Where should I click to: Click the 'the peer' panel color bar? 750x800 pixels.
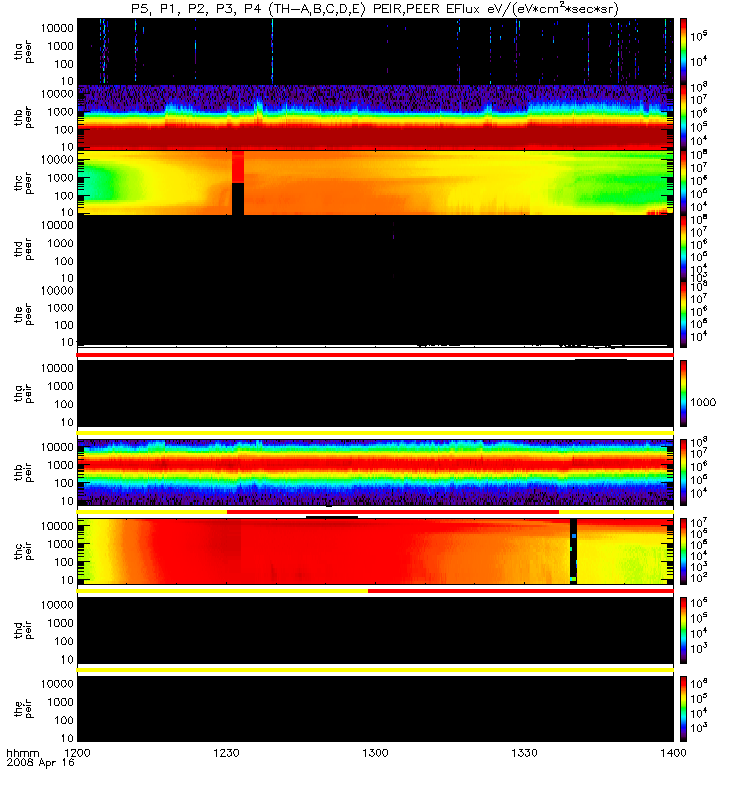coord(683,314)
